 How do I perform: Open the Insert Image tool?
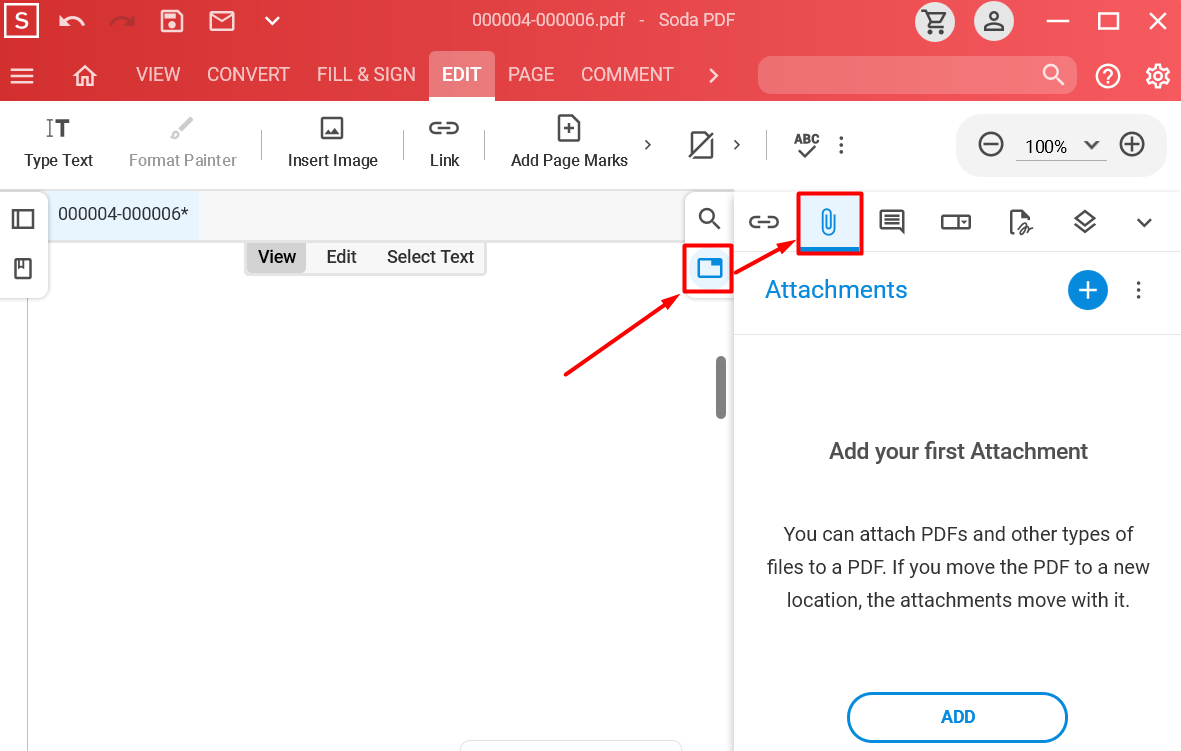pyautogui.click(x=331, y=143)
